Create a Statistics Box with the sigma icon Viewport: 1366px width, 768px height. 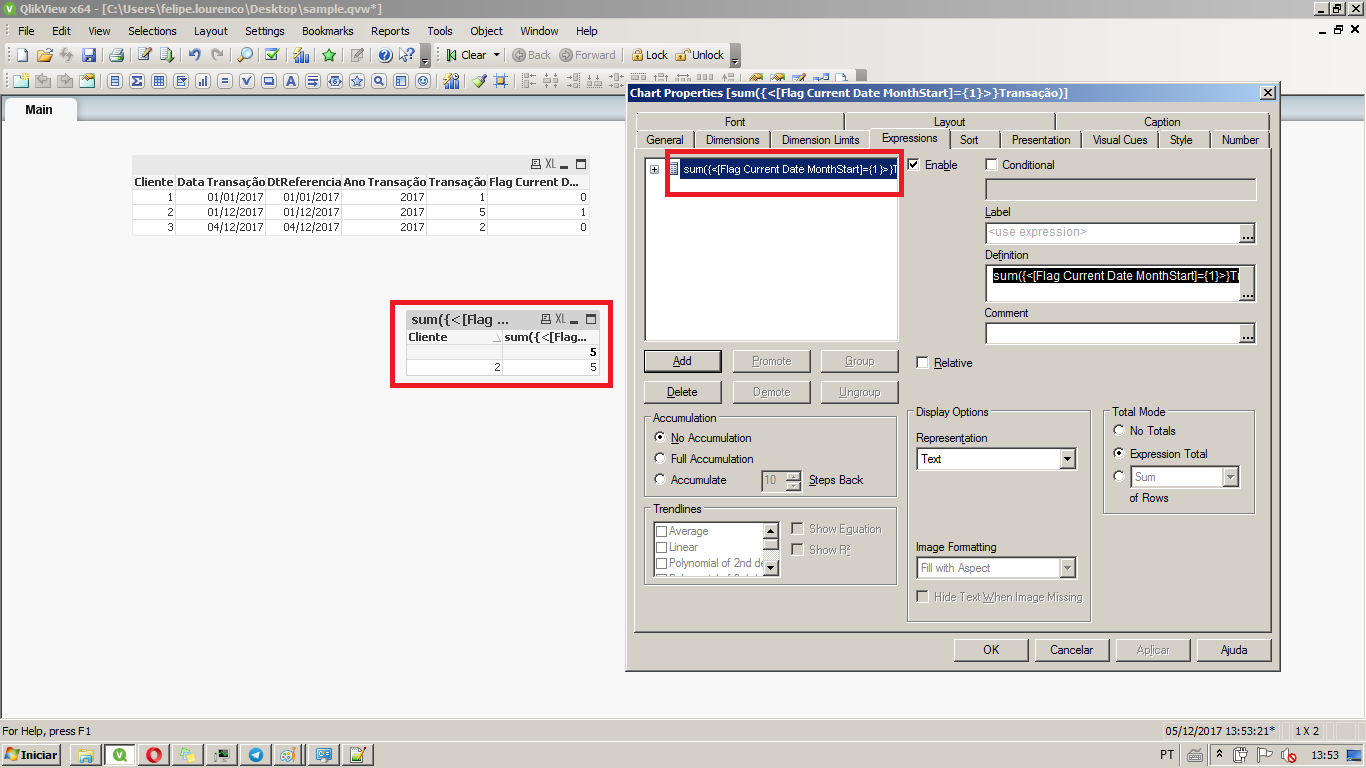[x=137, y=81]
